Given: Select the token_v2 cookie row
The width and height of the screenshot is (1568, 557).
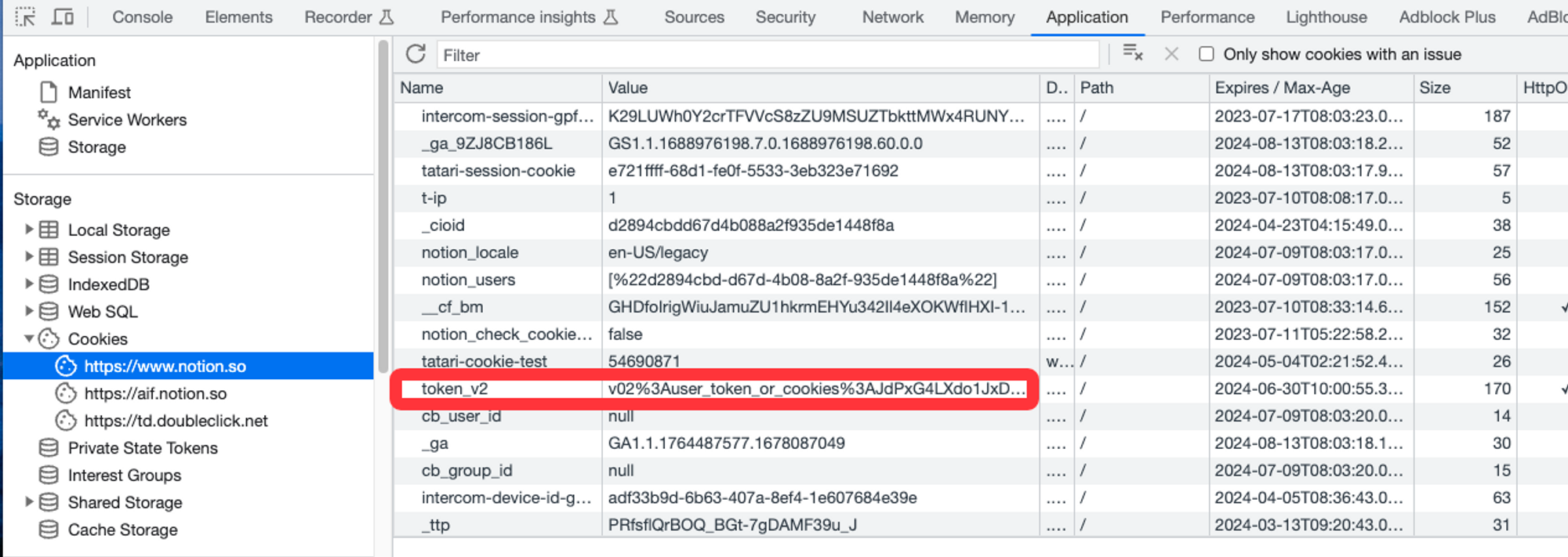Looking at the screenshot, I should point(980,389).
